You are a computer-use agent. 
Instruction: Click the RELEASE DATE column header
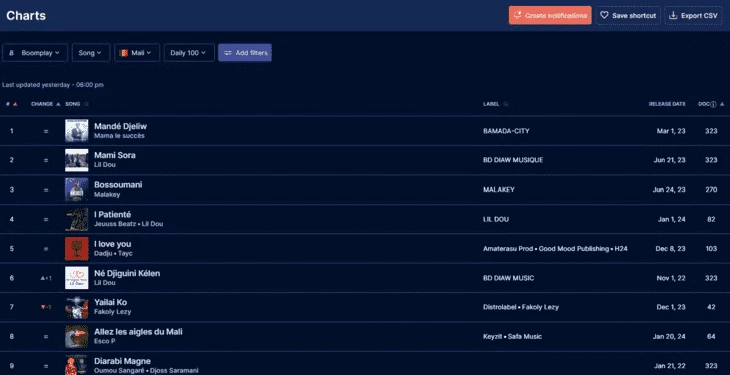pyautogui.click(x=667, y=104)
